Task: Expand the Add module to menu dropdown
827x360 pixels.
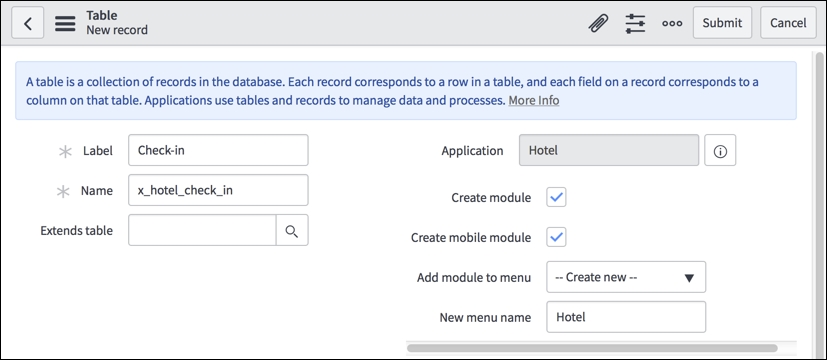Action: pyautogui.click(x=626, y=277)
